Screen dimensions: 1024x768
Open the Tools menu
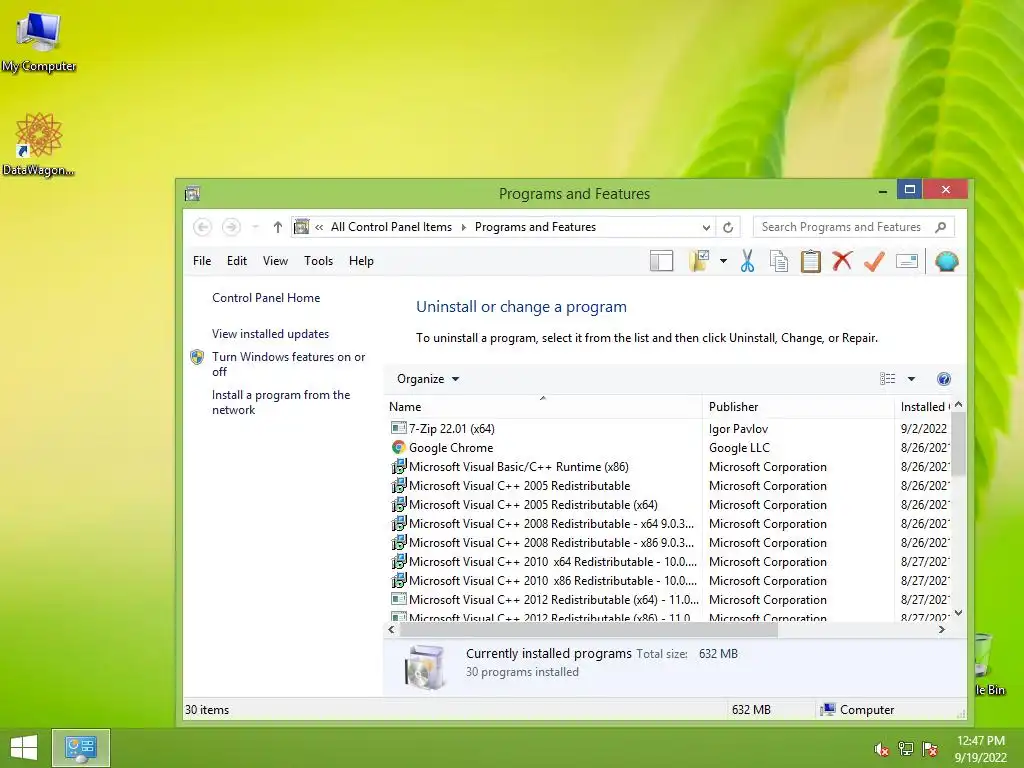pos(318,261)
